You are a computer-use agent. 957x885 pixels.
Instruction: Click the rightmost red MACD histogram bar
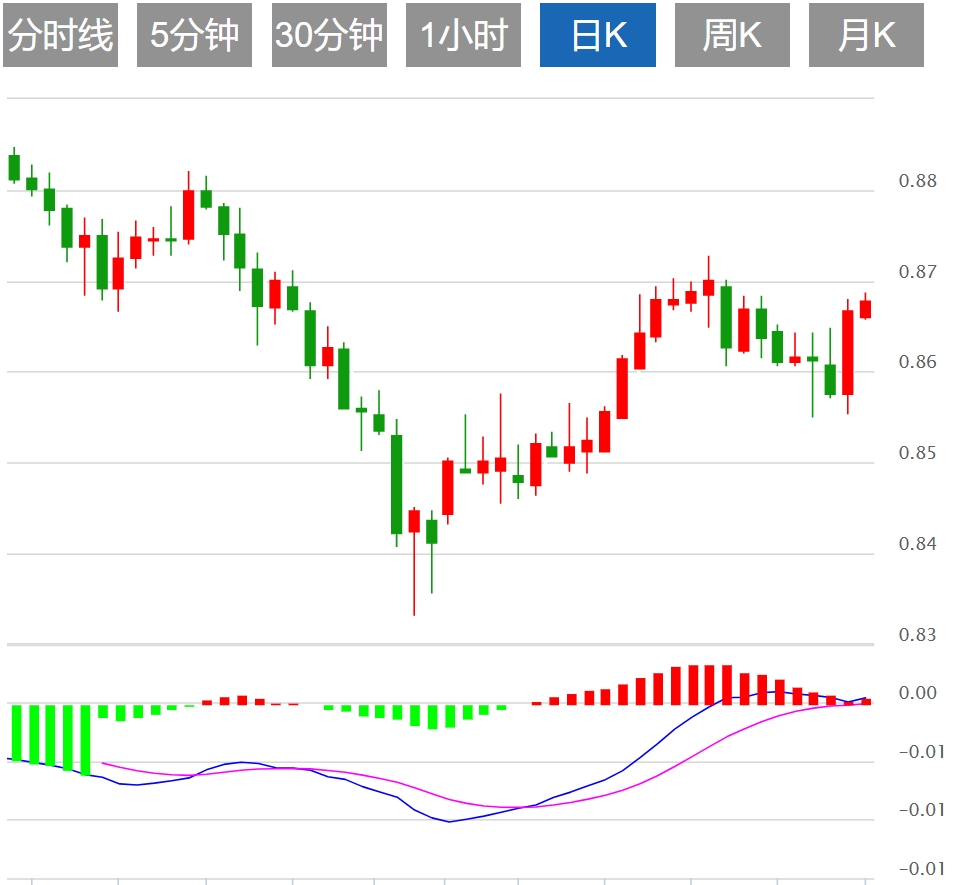pos(867,701)
